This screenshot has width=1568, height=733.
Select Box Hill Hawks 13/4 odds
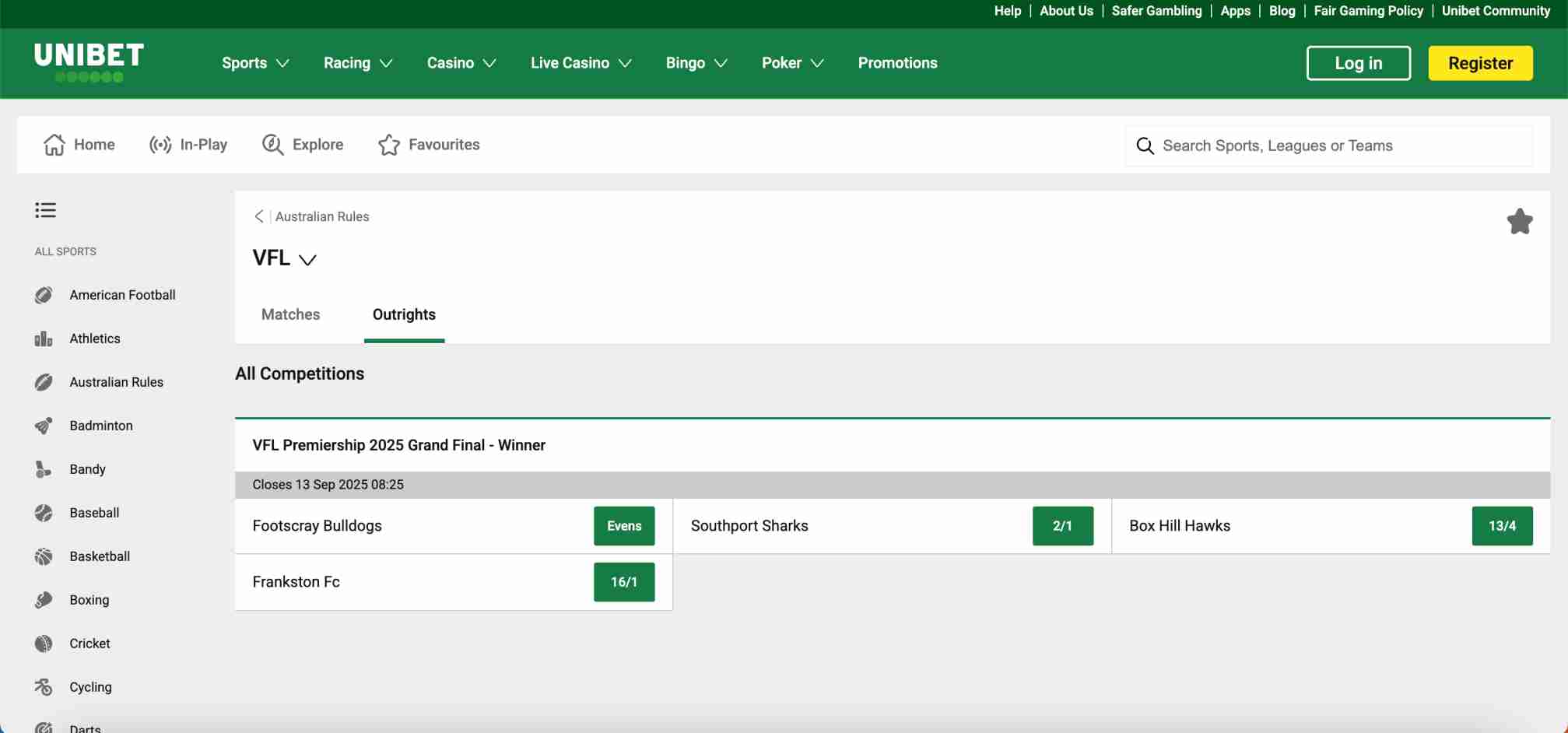click(x=1502, y=526)
